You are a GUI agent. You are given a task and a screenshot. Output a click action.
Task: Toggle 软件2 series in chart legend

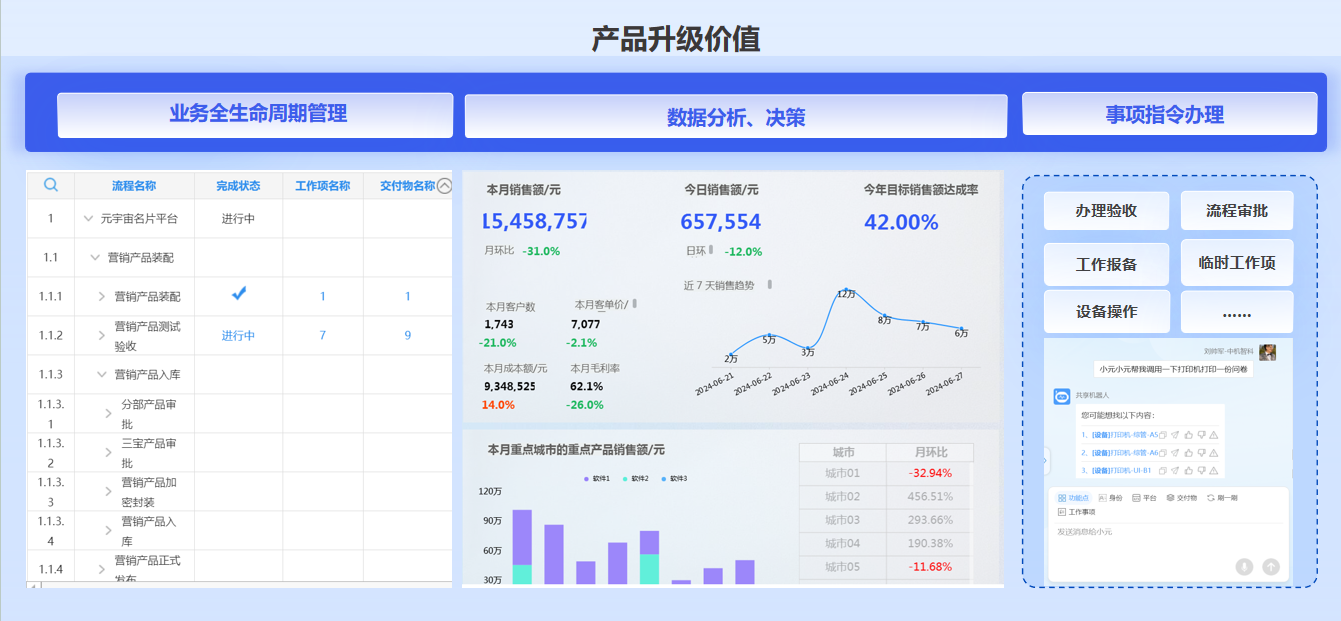pos(636,479)
